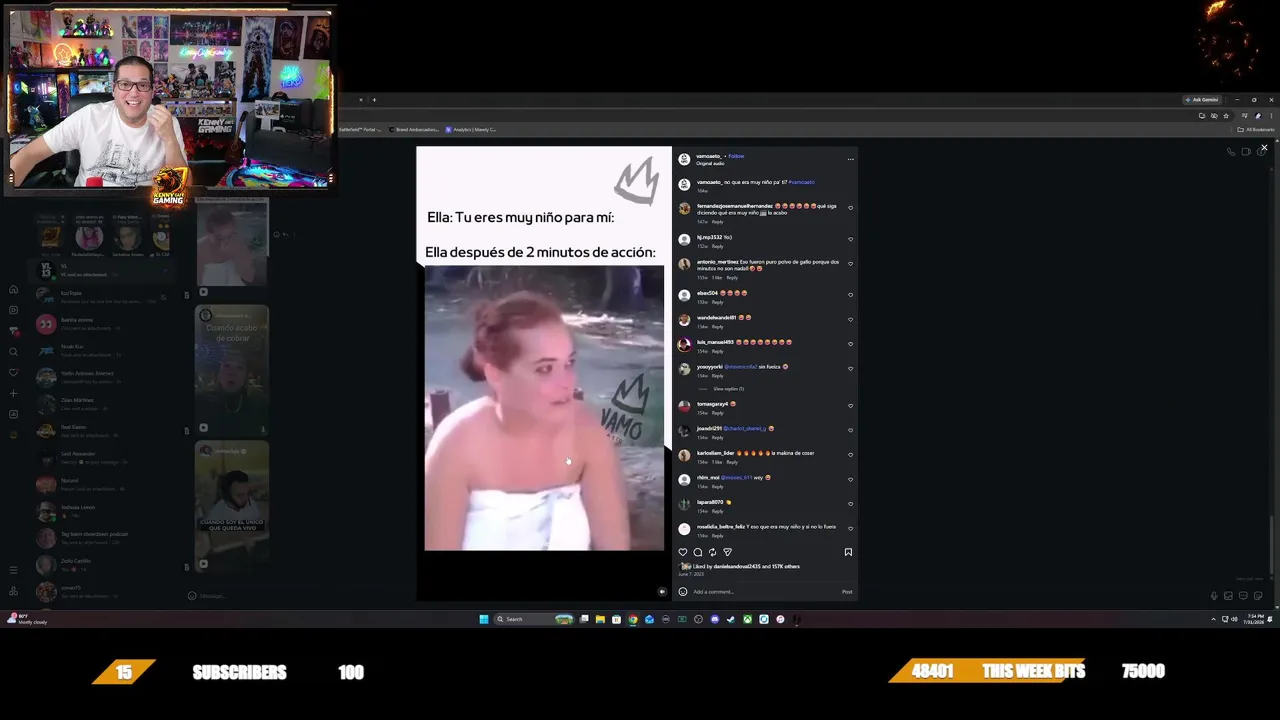Repost using the circular arrows icon
1280x720 pixels.
point(712,552)
